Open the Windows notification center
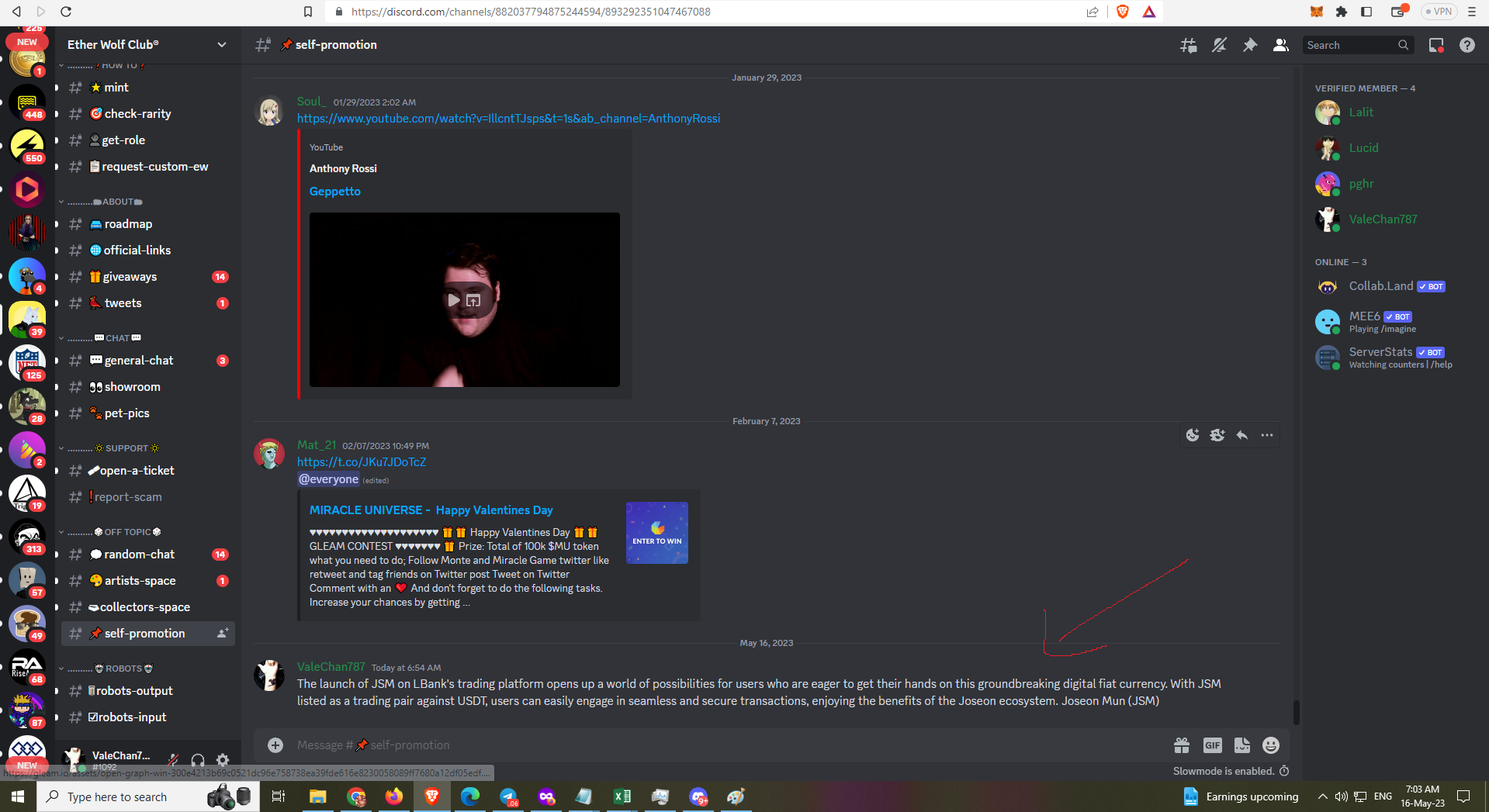1489x812 pixels. click(x=1464, y=796)
